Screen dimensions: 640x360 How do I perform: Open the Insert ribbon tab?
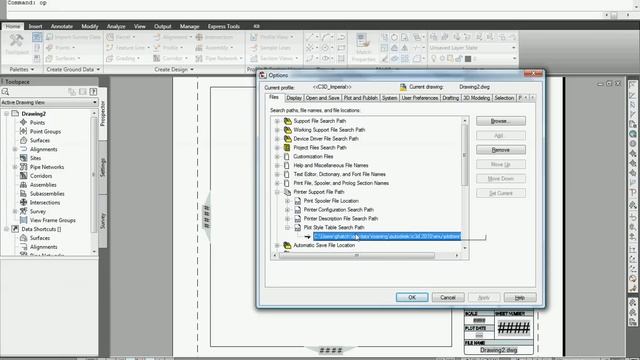pyautogui.click(x=36, y=26)
